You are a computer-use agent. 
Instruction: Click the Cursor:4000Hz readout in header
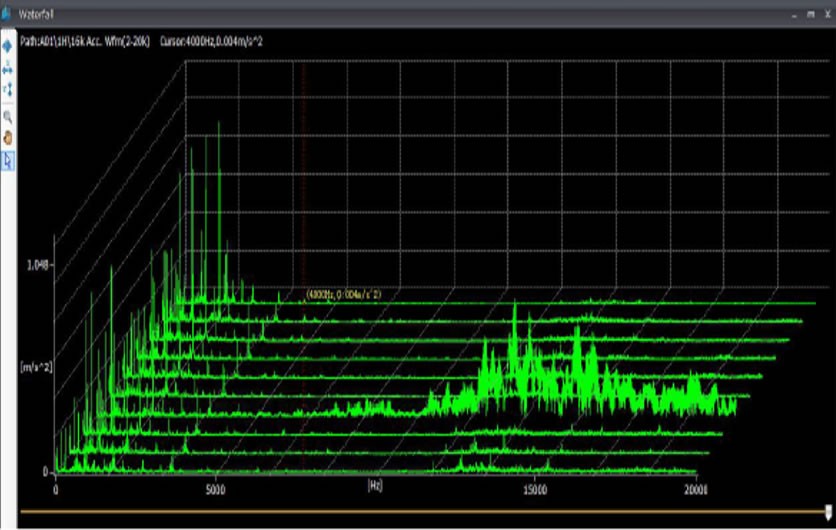coord(211,41)
